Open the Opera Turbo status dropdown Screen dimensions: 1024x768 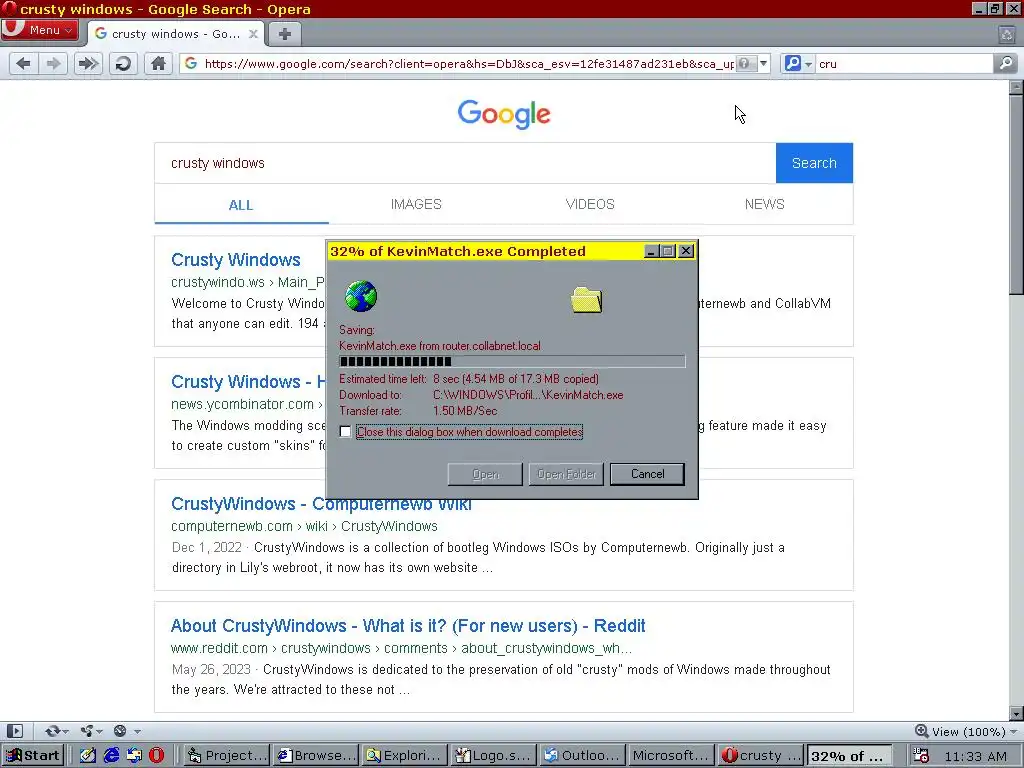[127, 731]
